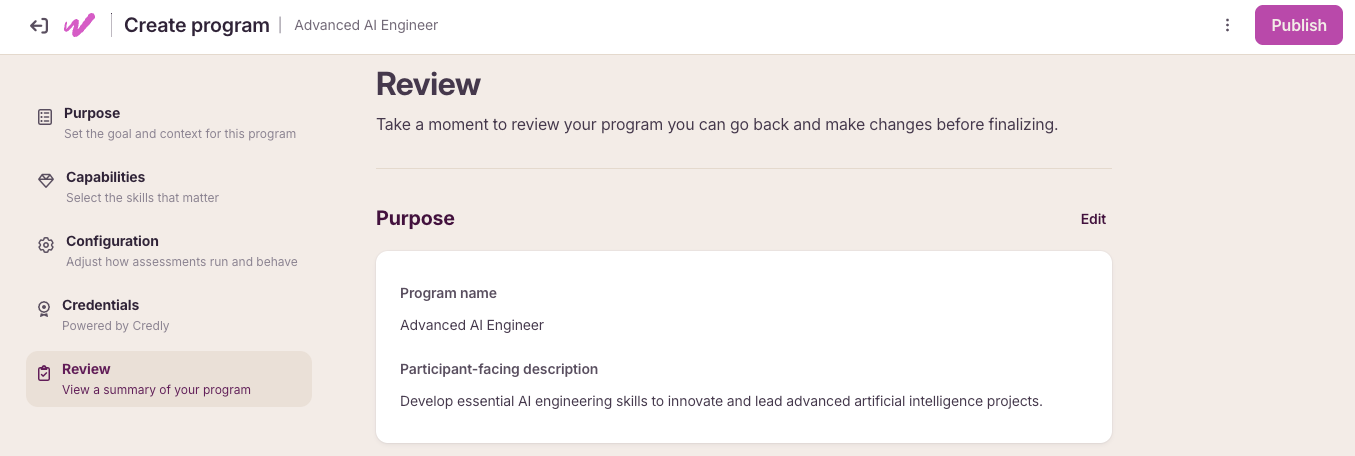The image size is (1355, 456).
Task: Click the exit arrow icon in the header
Action: click(39, 26)
